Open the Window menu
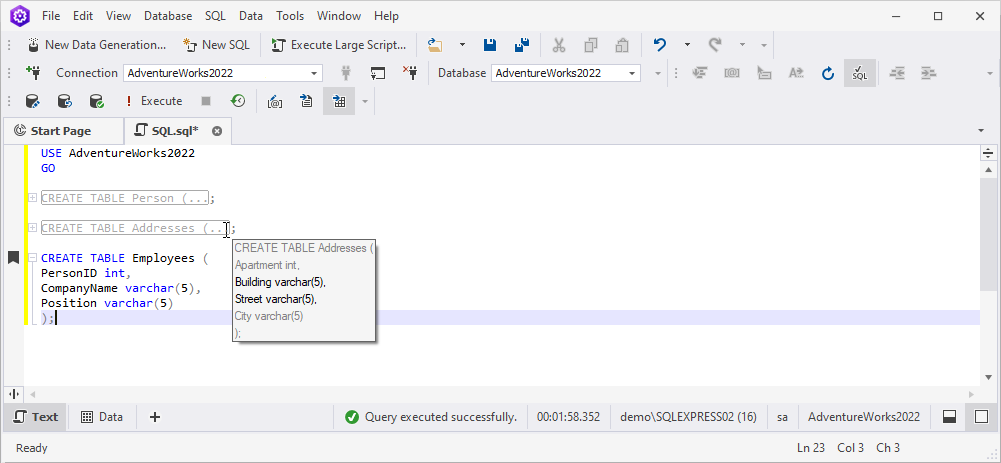The height and width of the screenshot is (463, 1001). pos(339,16)
